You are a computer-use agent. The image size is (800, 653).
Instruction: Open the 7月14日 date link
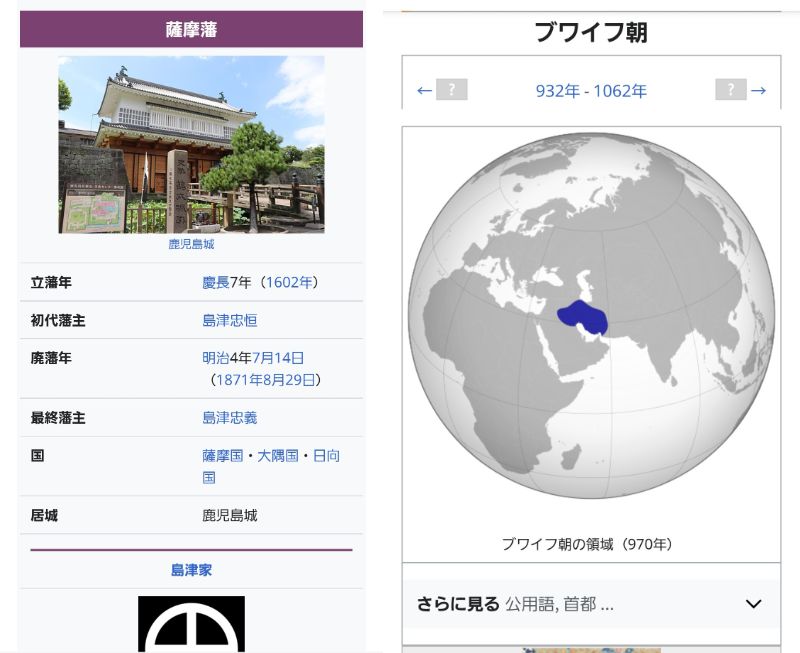(278, 358)
